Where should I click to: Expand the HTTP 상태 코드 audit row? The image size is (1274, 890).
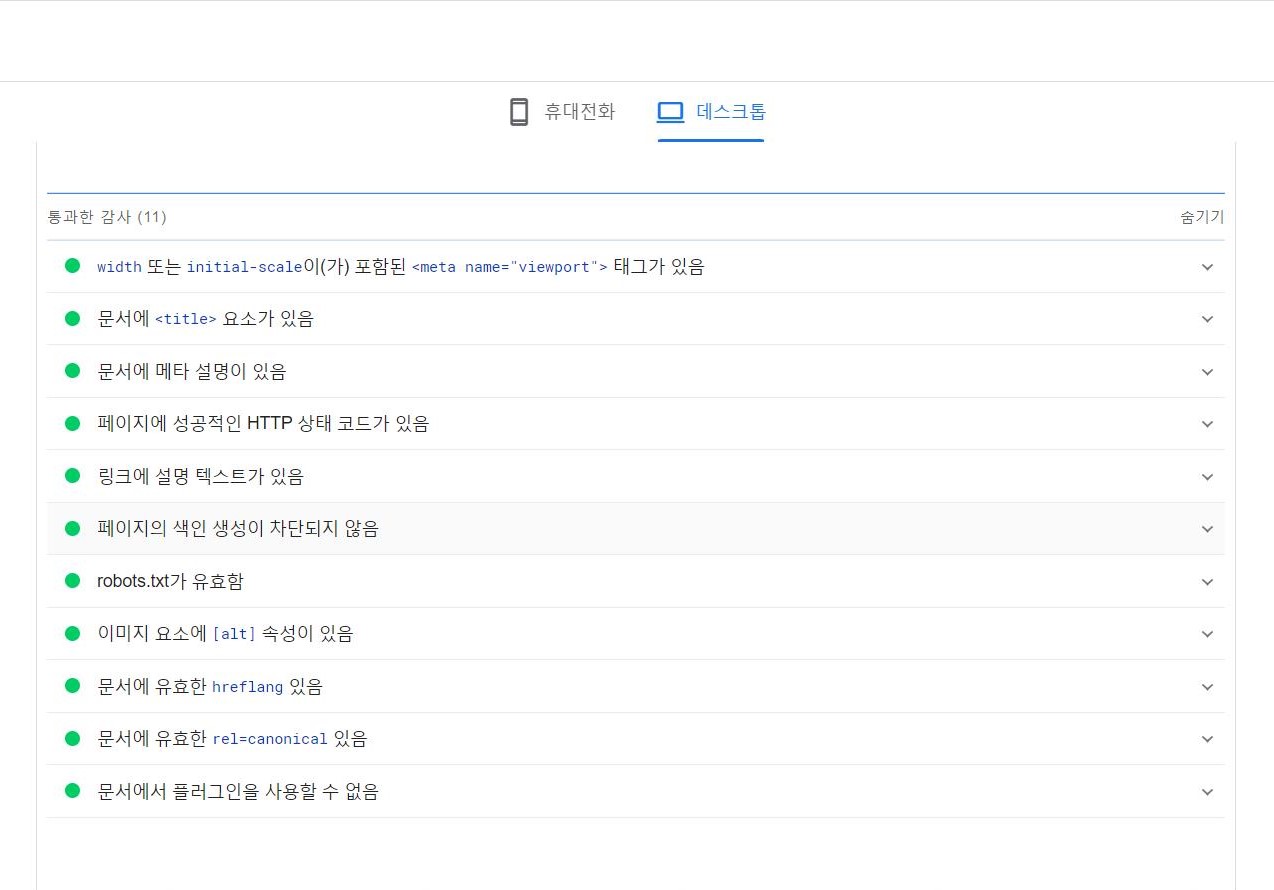(1207, 423)
